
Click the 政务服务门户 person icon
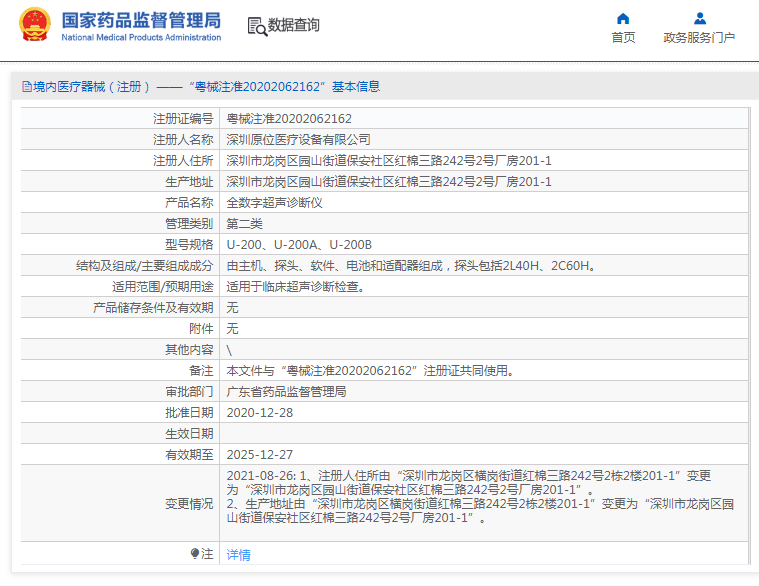[699, 18]
